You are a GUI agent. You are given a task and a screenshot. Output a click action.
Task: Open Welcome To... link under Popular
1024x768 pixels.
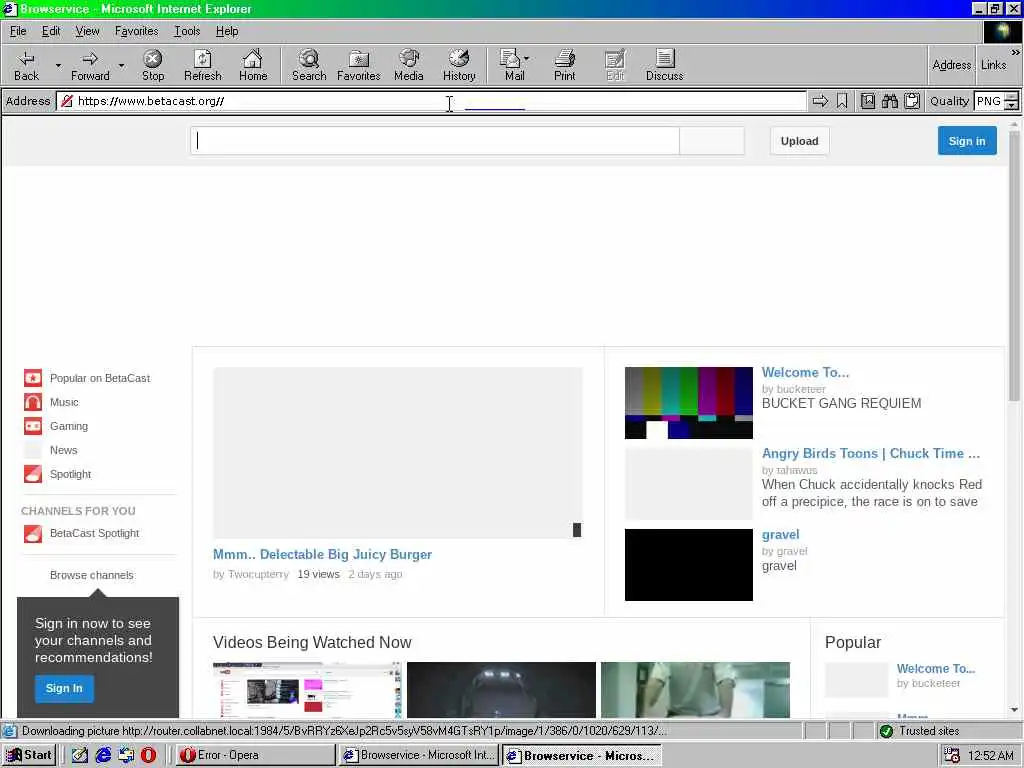click(x=936, y=669)
